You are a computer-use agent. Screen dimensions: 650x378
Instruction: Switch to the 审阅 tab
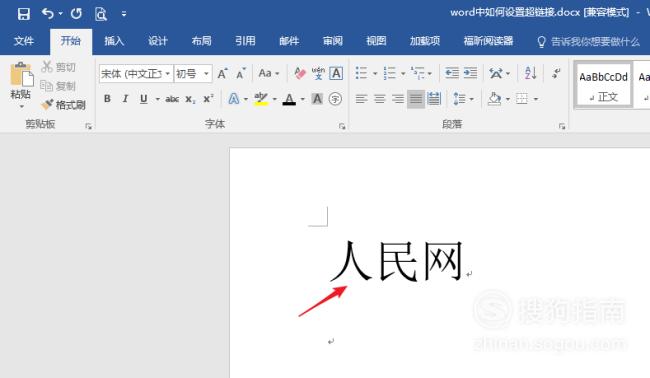[332, 41]
